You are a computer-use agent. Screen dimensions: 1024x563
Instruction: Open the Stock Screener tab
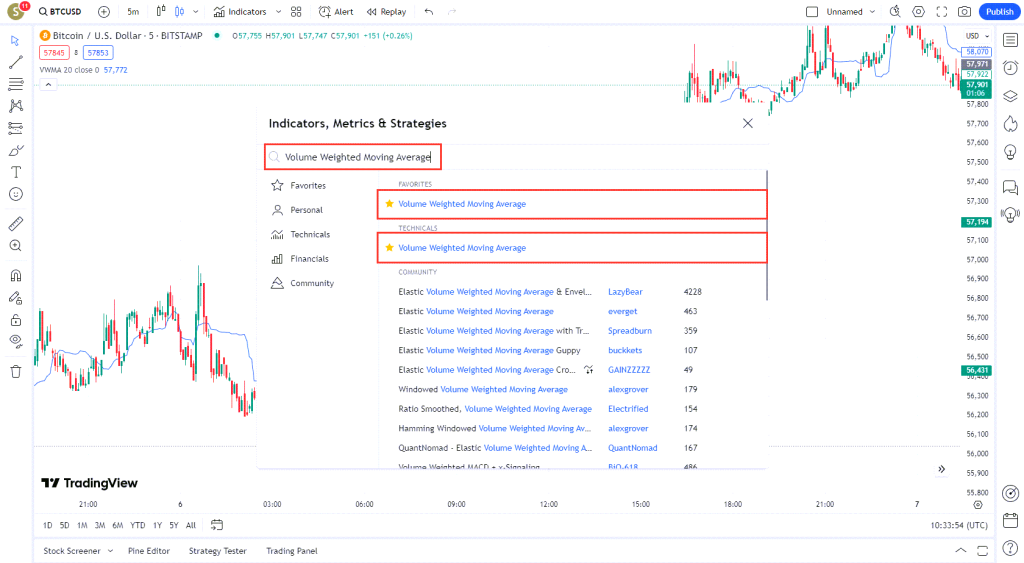pyautogui.click(x=72, y=551)
